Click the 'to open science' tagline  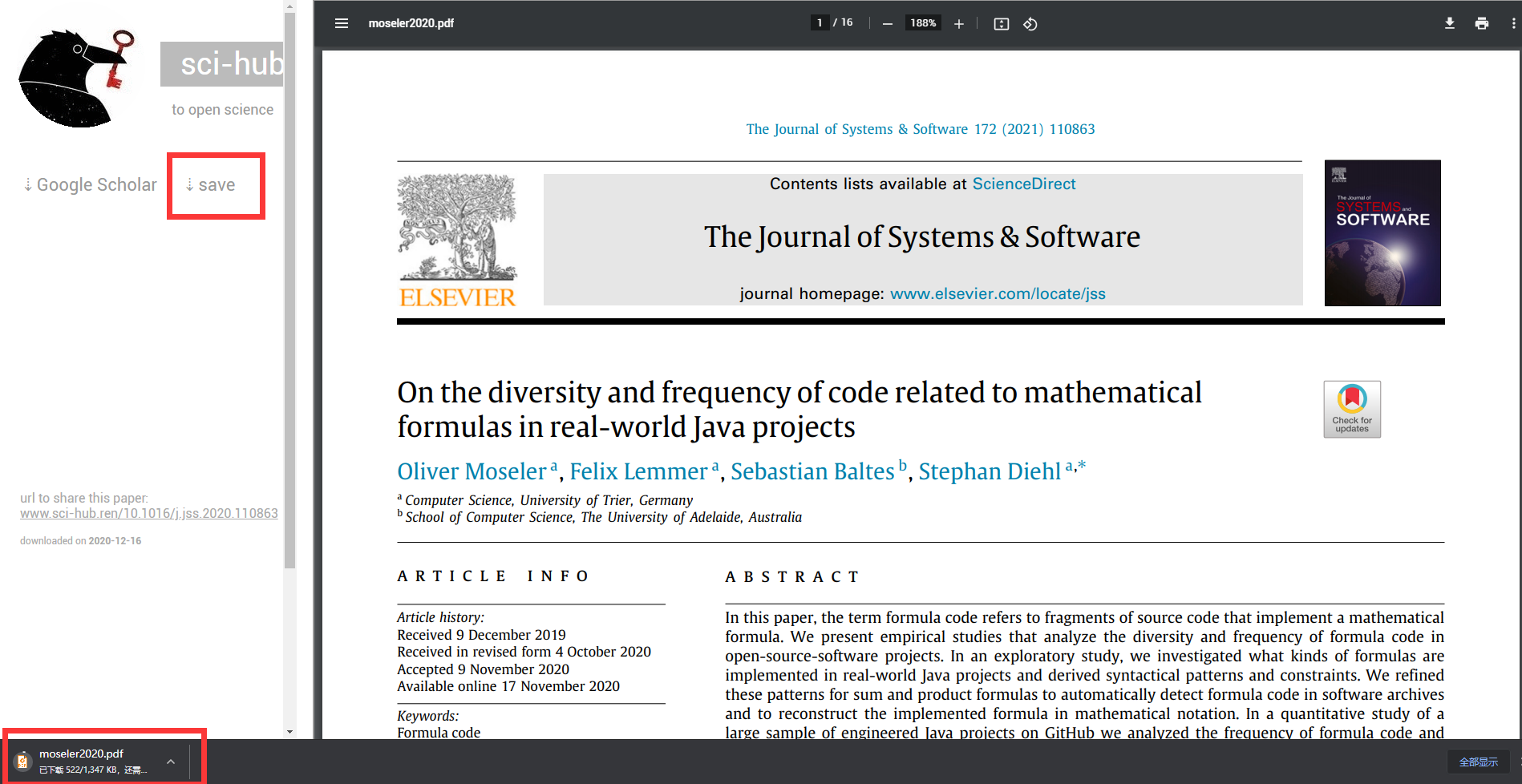(222, 110)
